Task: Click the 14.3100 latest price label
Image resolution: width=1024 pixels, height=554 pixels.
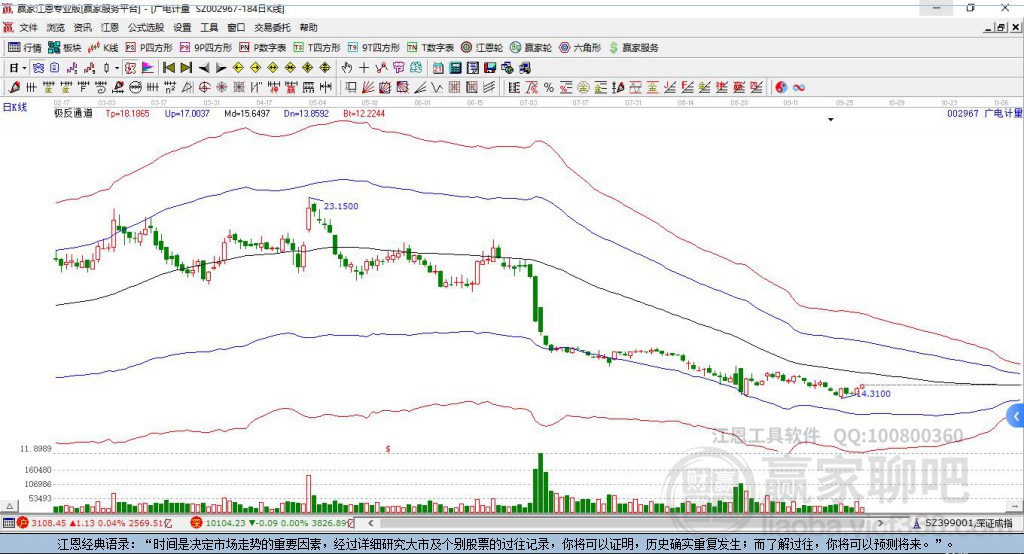Action: (x=873, y=394)
